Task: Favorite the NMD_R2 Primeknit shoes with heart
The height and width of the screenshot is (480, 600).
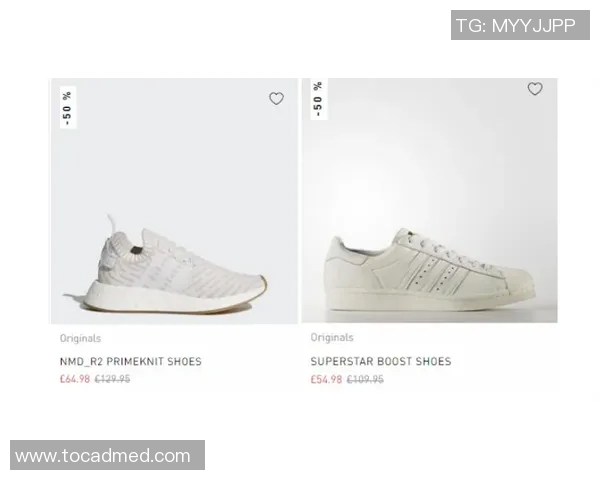Action: click(276, 99)
